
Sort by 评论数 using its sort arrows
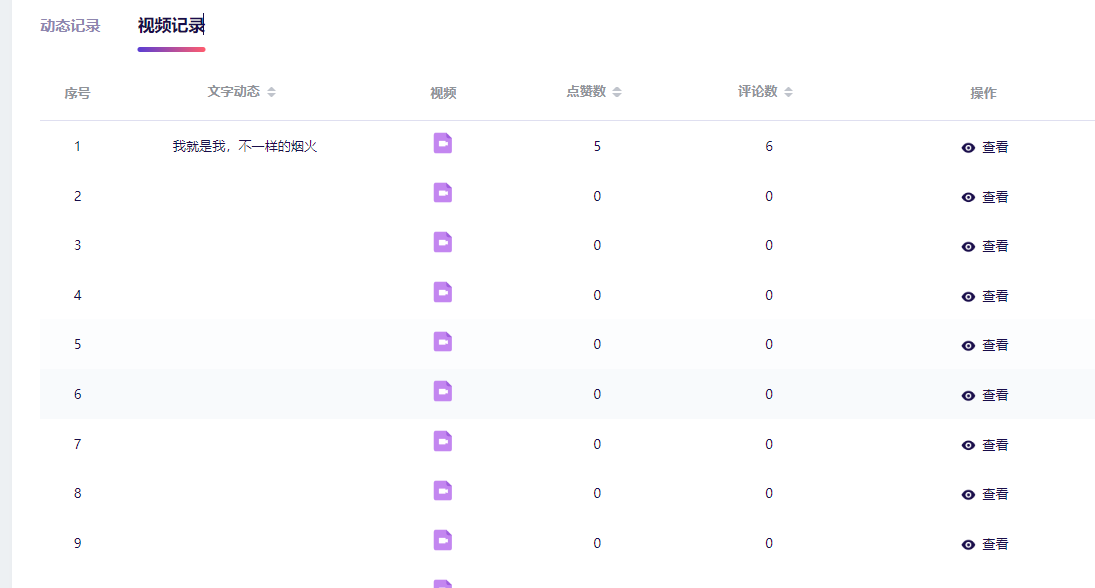[x=788, y=92]
